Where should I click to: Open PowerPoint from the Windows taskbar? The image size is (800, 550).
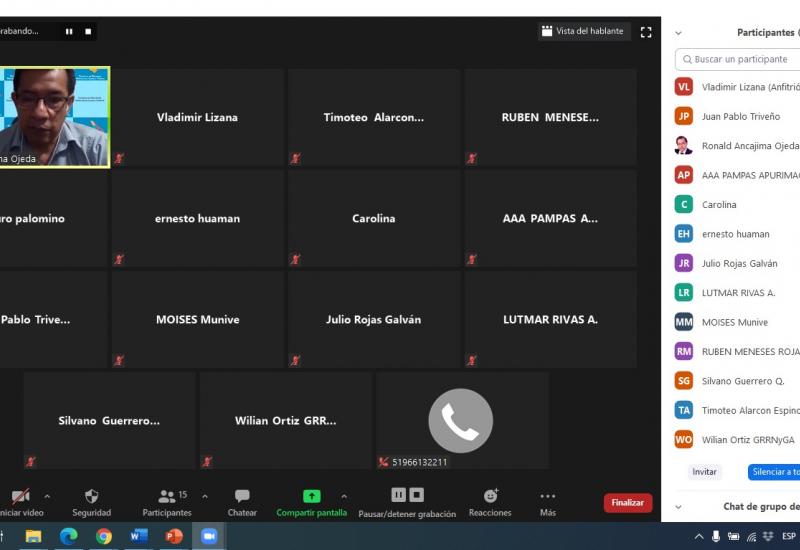(x=174, y=536)
